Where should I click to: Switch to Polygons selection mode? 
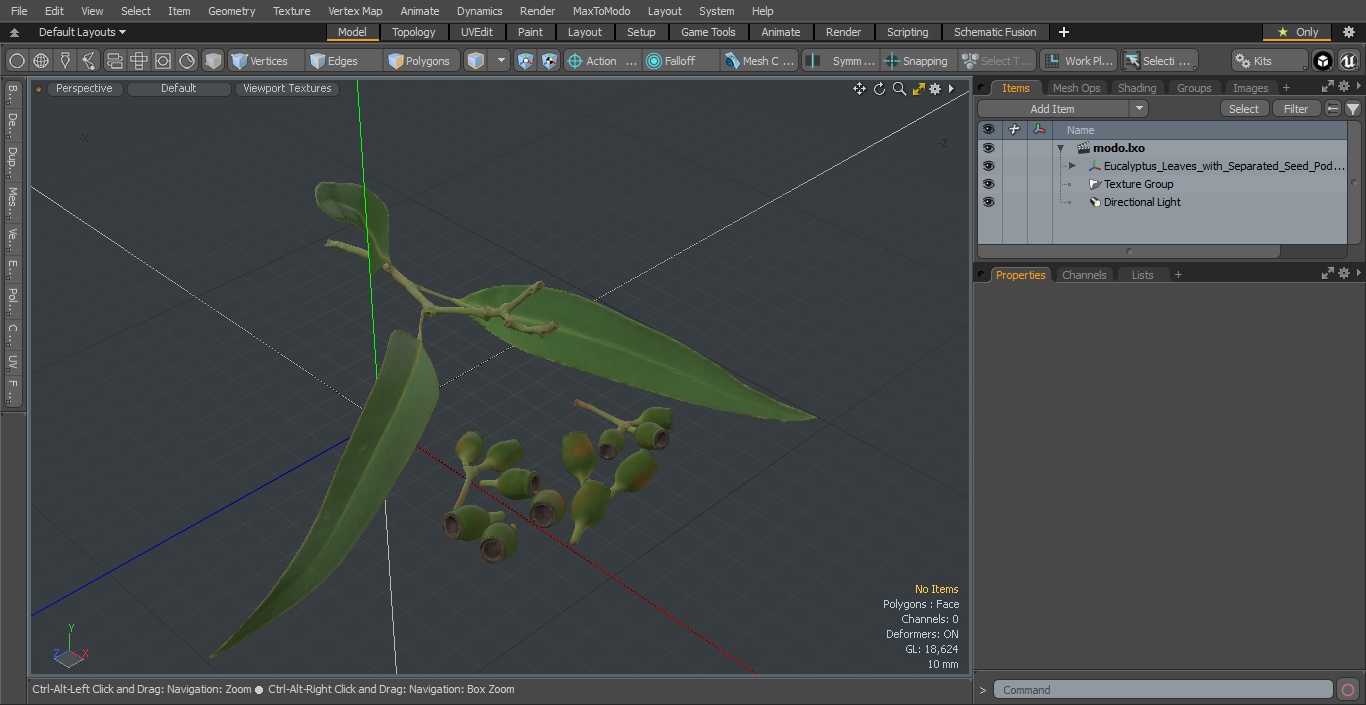[x=422, y=61]
